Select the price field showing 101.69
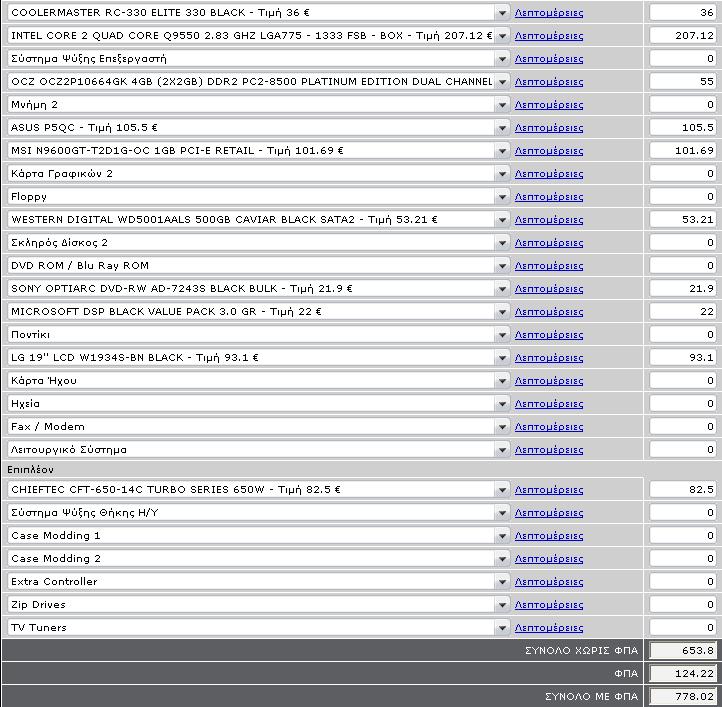The height and width of the screenshot is (707, 722). pyautogui.click(x=683, y=151)
